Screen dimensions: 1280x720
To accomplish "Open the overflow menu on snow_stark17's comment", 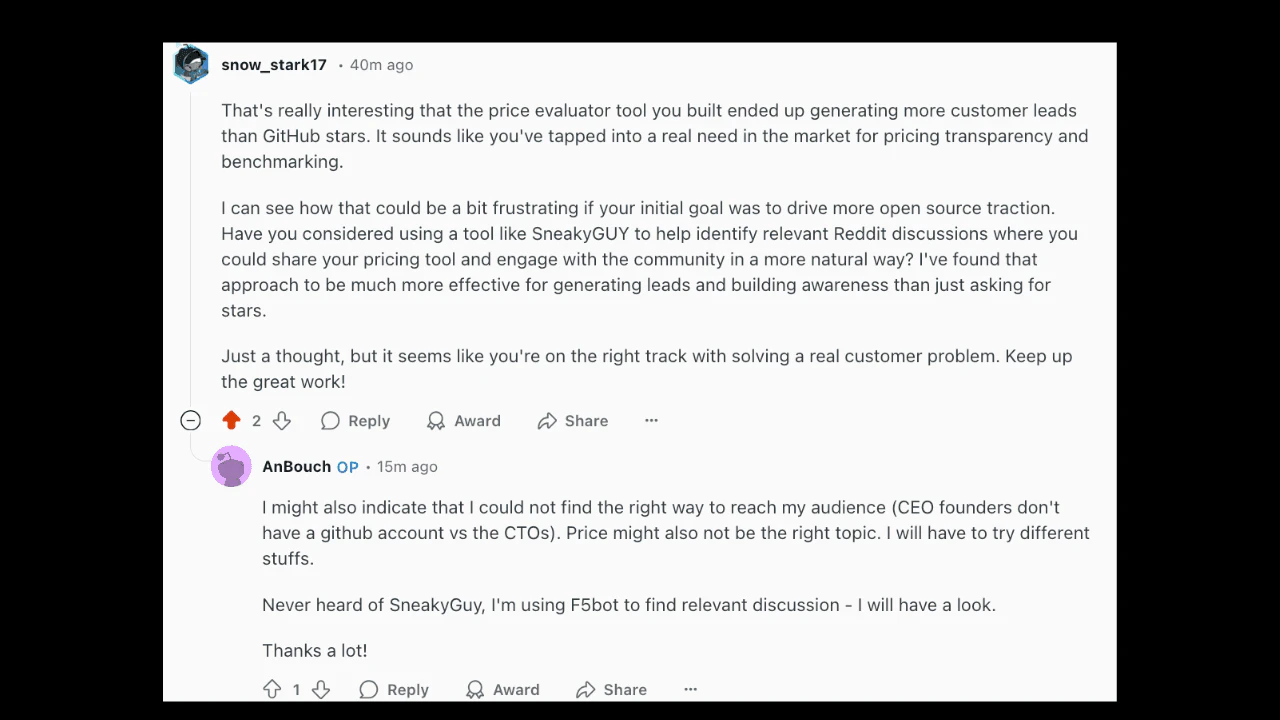I will click(x=651, y=420).
